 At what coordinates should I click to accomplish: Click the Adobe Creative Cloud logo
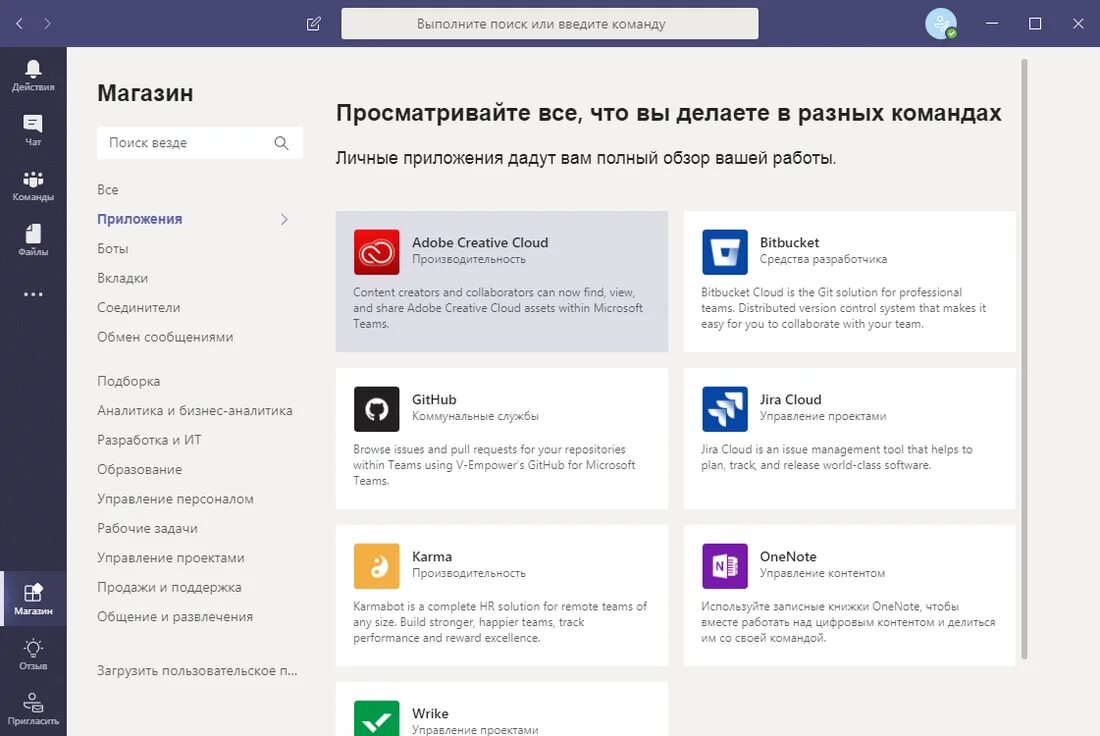(x=377, y=252)
